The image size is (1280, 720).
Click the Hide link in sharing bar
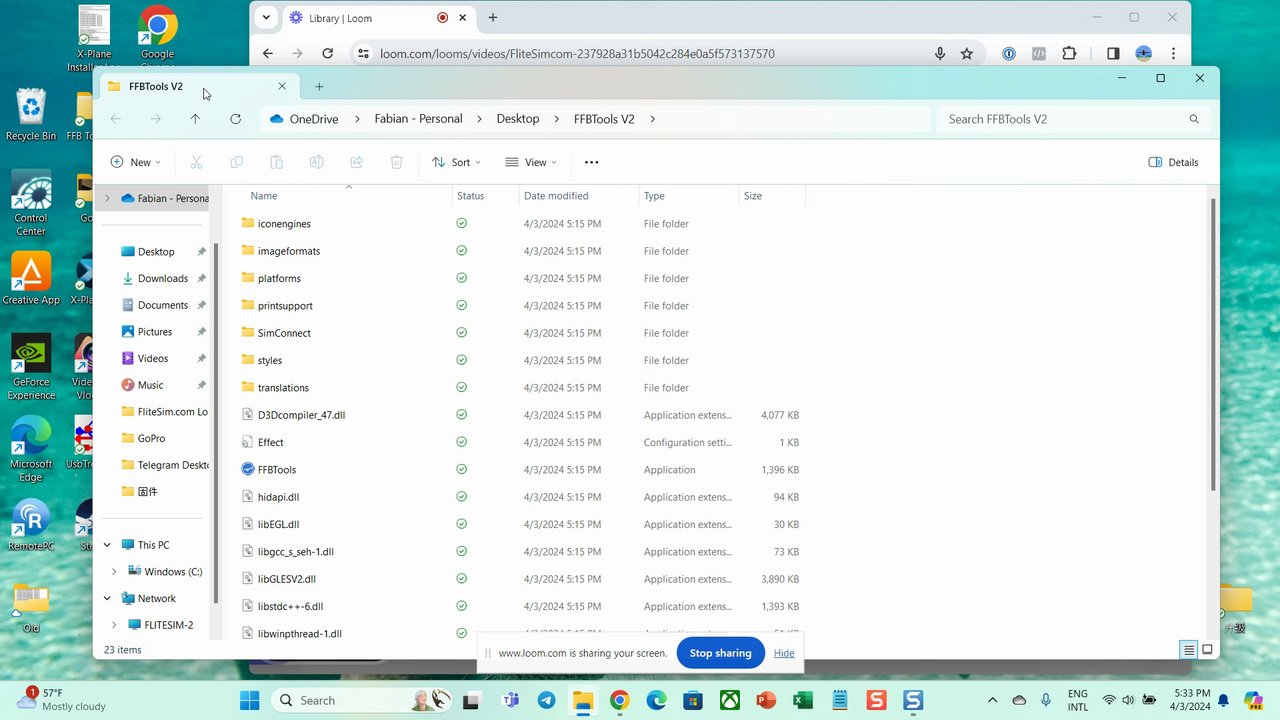point(784,653)
